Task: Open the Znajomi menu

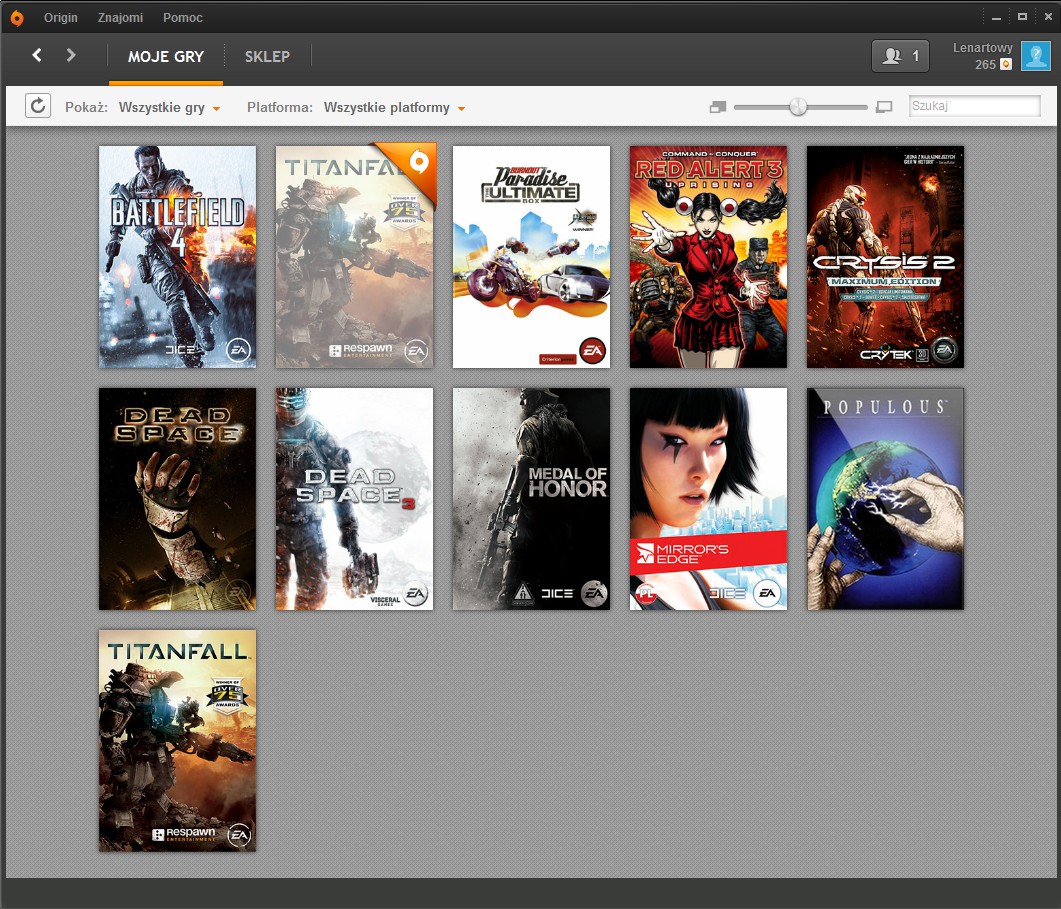Action: coord(120,18)
